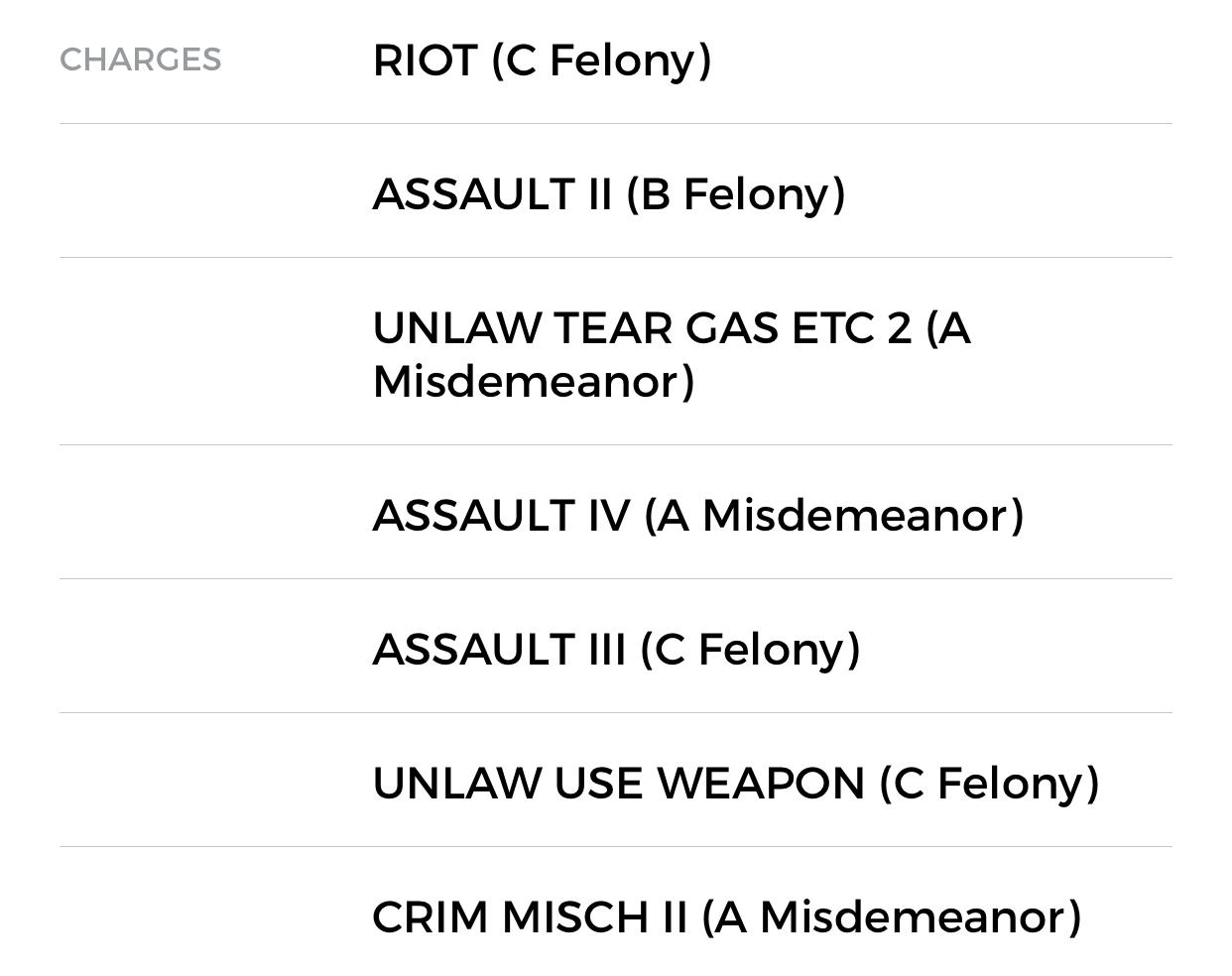The image size is (1232, 976).
Task: Select the ASSAULT II charge name
Action: (491, 194)
